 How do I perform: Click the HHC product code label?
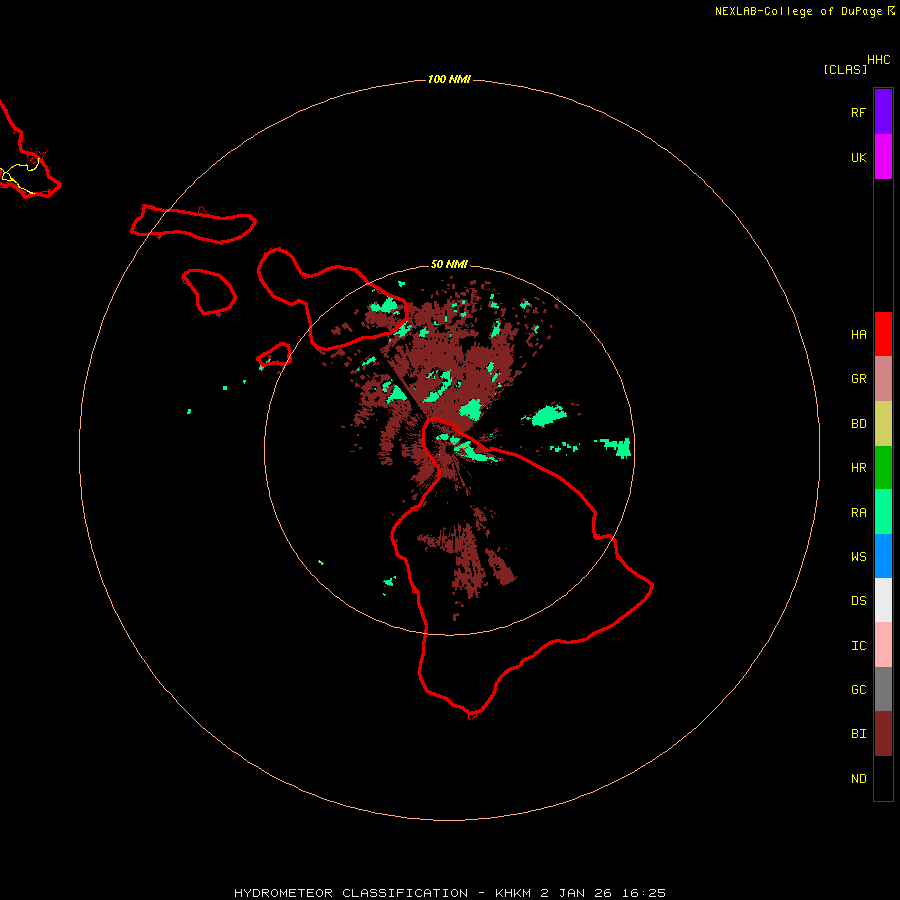pyautogui.click(x=878, y=60)
